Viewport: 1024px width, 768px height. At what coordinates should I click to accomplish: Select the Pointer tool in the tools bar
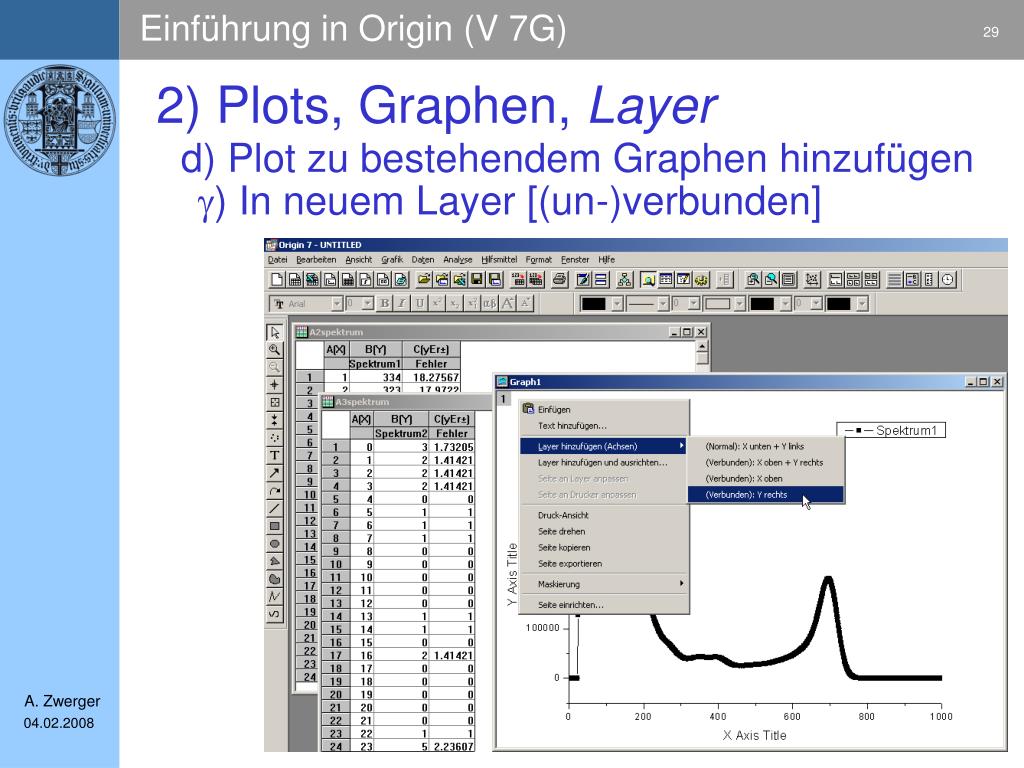point(275,332)
